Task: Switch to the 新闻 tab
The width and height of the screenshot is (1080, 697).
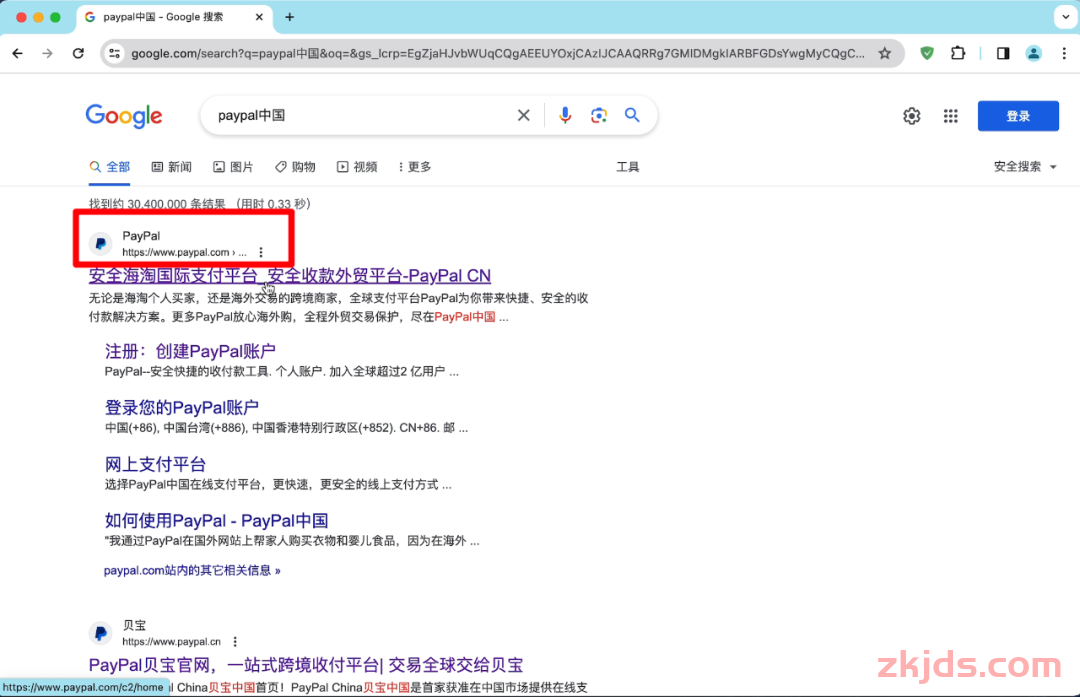Action: [172, 167]
